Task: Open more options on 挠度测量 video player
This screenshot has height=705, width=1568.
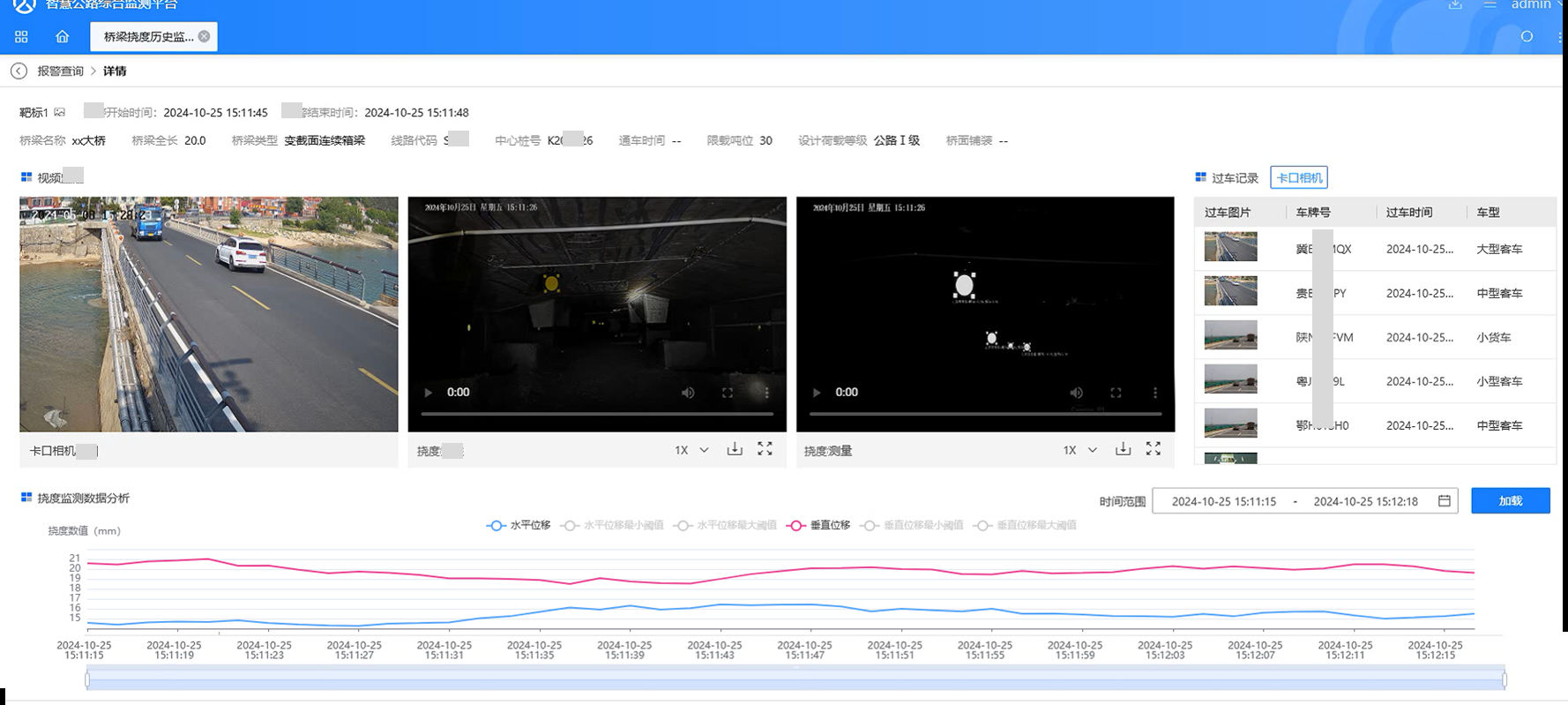Action: tap(1154, 393)
